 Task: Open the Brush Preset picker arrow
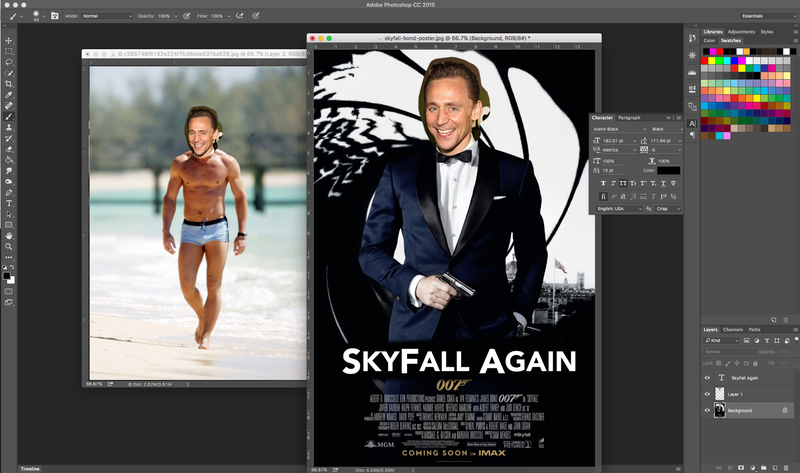click(x=44, y=16)
